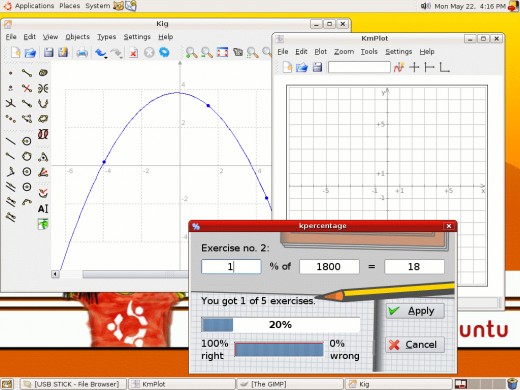The width and height of the screenshot is (520, 390).
Task: Click the Zoom In magnifier in Kig
Action: point(191,52)
